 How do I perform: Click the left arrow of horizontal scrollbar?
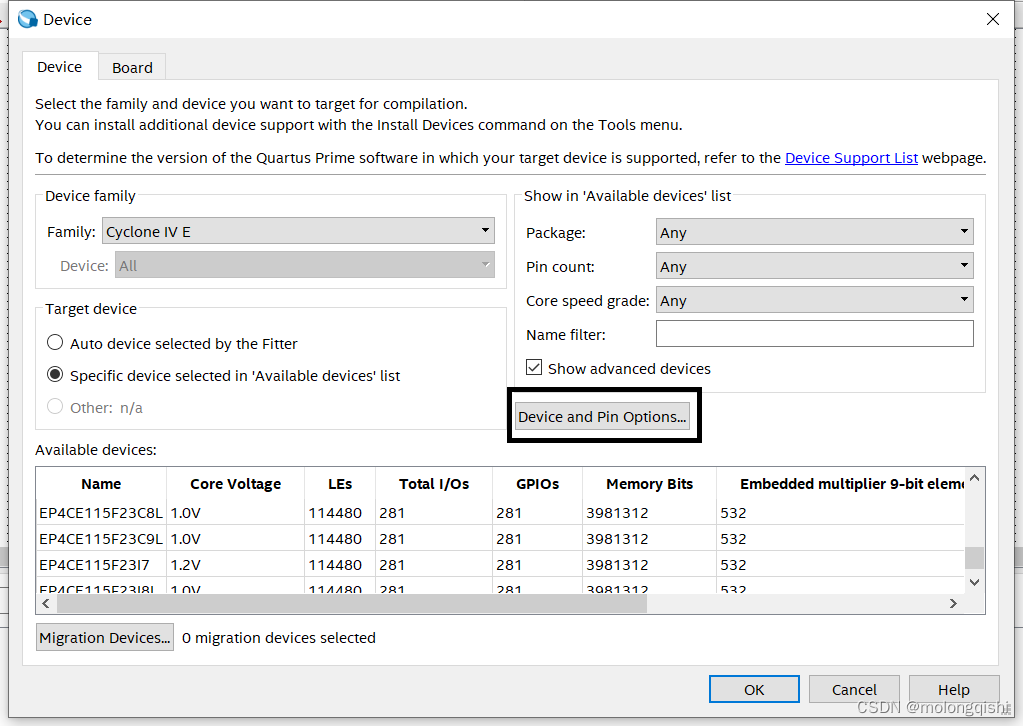(x=46, y=603)
